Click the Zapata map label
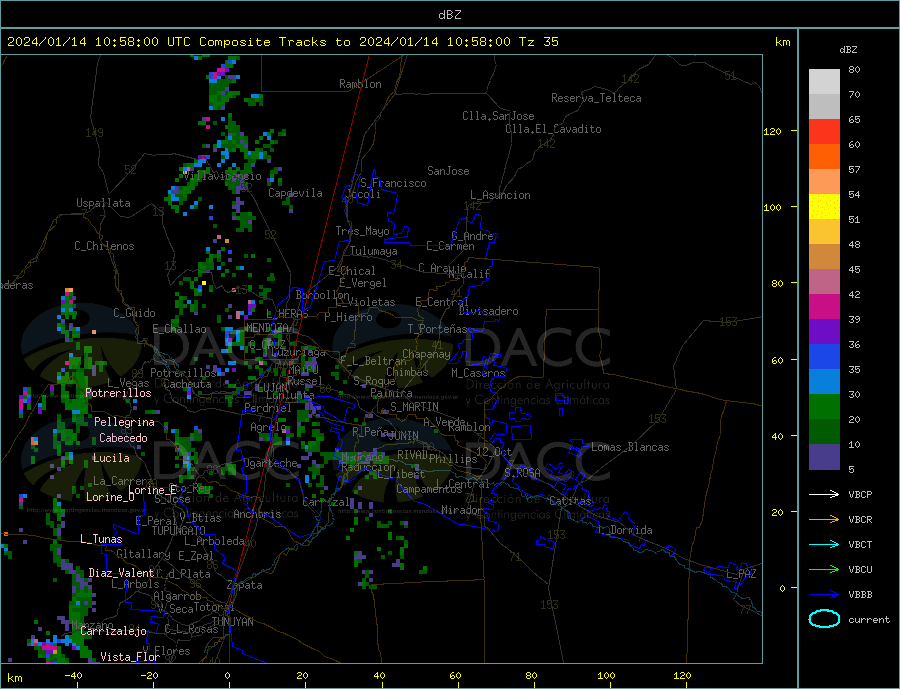 point(245,585)
